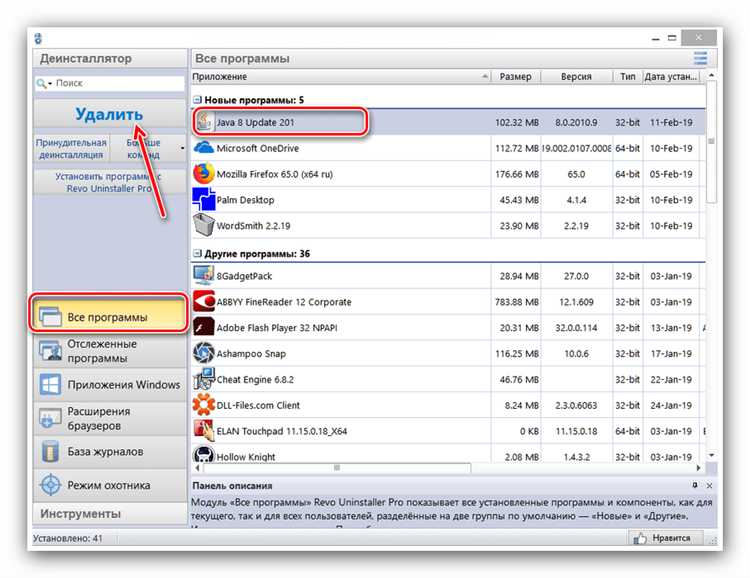Open the hamburger menu icon in header

pos(700,58)
